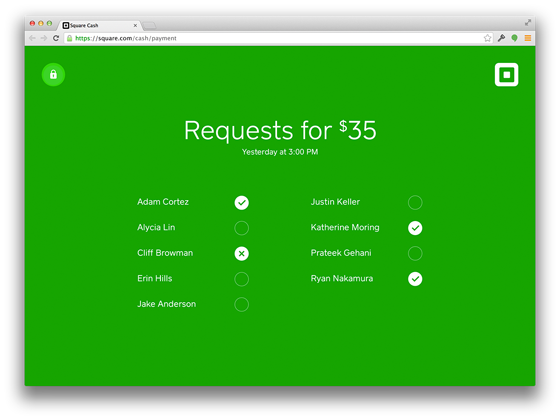560x420 pixels.
Task: Close the Square Cash tab
Action: (x=135, y=25)
